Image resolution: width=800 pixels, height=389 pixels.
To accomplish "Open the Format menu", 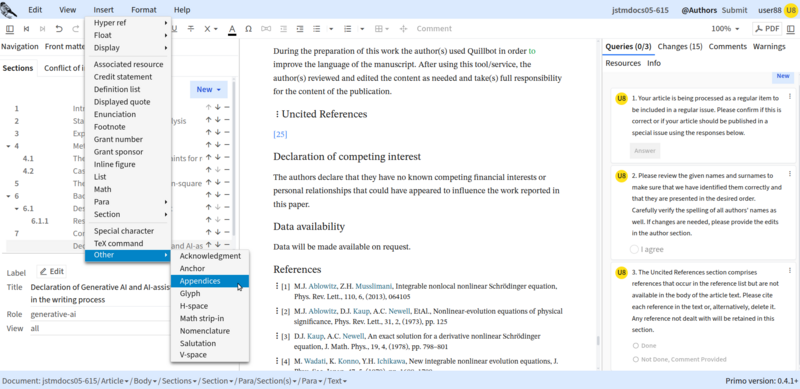I will (x=144, y=10).
